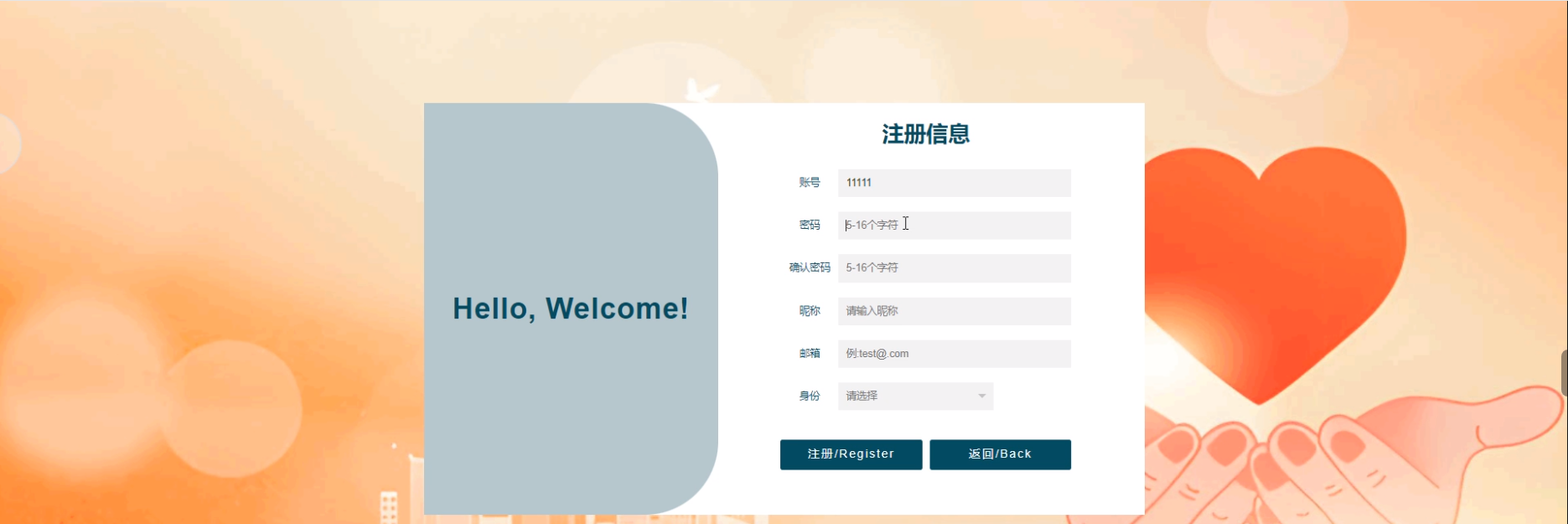Click the 密码 label

(810, 225)
